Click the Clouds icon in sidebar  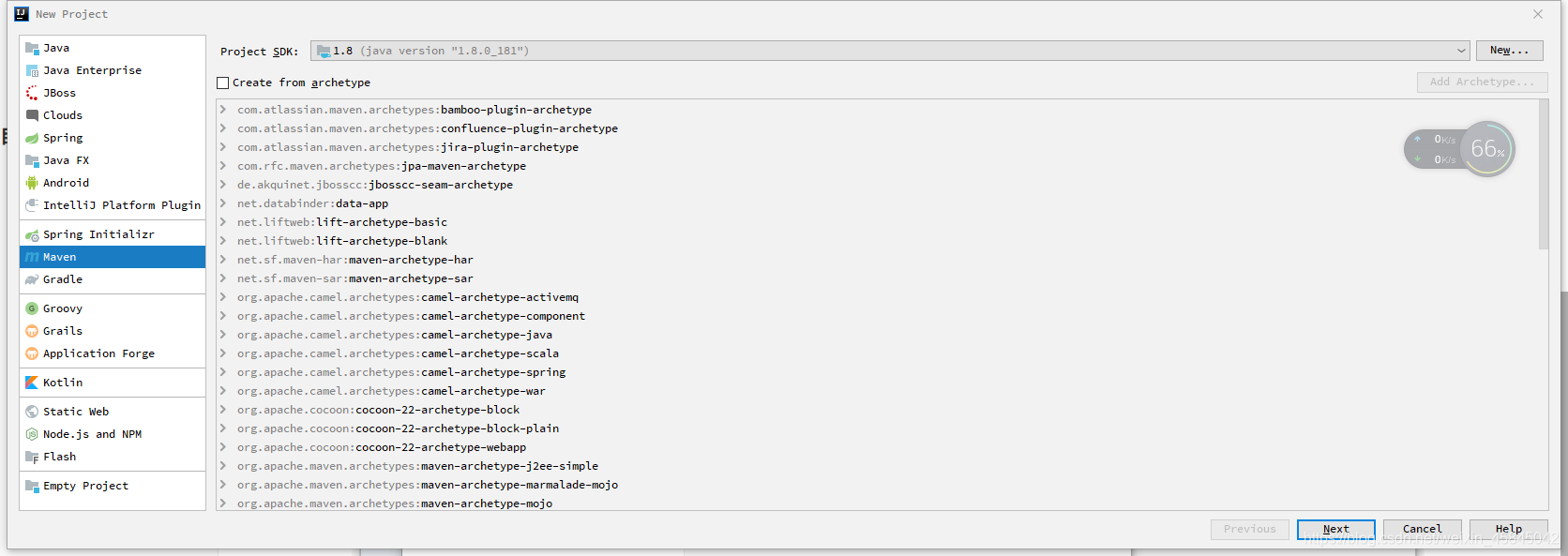(x=32, y=115)
